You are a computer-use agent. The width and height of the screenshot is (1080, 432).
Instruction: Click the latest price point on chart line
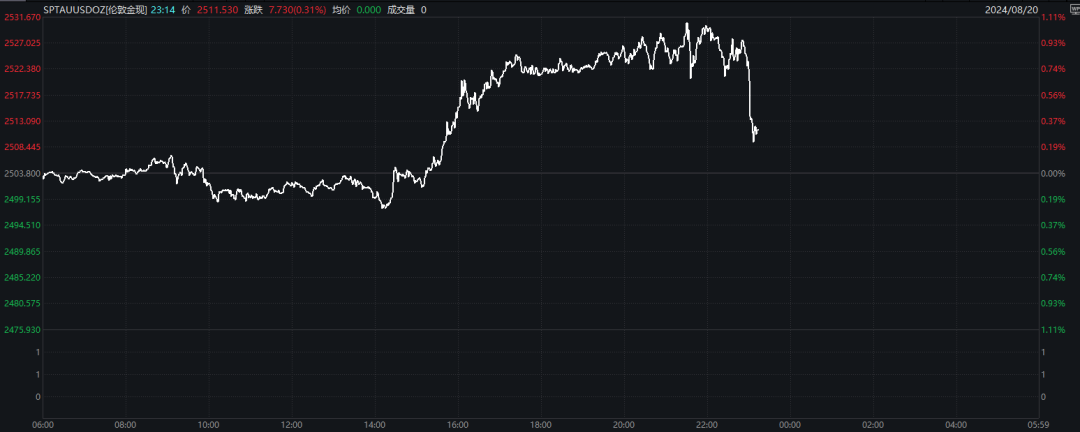click(757, 130)
